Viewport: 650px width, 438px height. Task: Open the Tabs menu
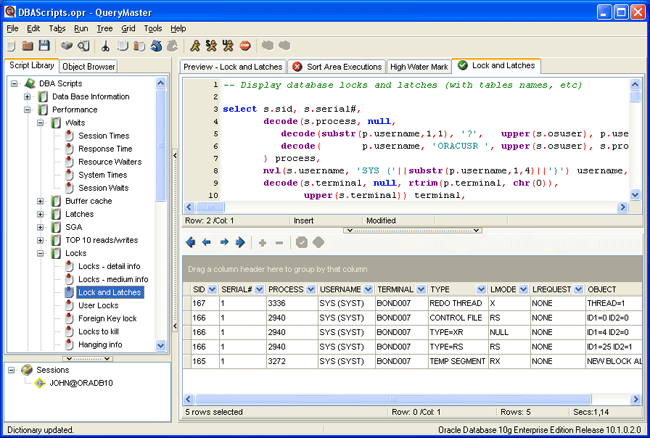tap(57, 29)
